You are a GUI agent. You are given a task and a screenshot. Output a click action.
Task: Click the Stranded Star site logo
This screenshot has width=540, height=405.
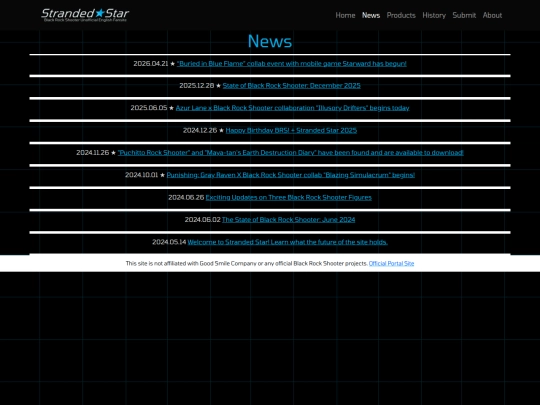tap(85, 15)
